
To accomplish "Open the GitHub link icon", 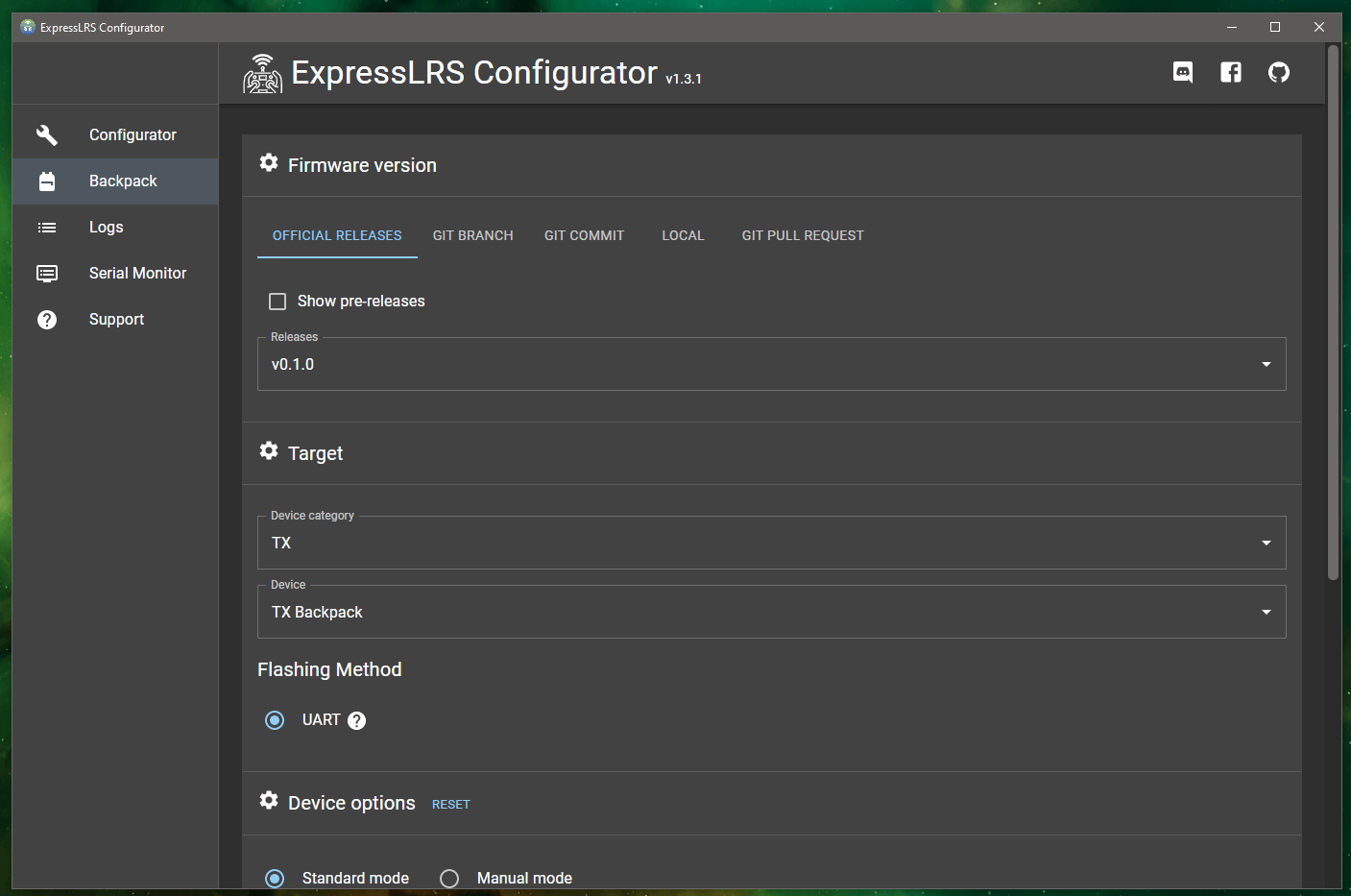I will (1279, 72).
